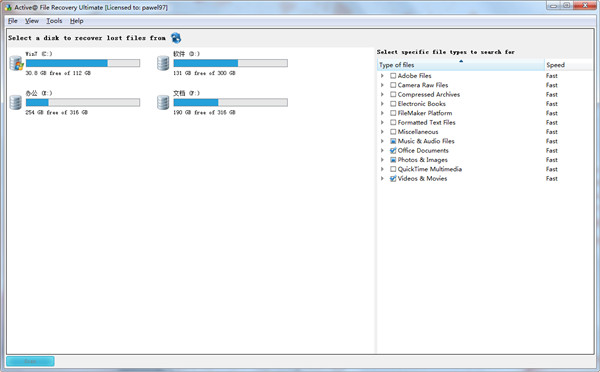This screenshot has width=600, height=372.
Task: Click the Fast speed value for Office Documents
Action: click(552, 150)
